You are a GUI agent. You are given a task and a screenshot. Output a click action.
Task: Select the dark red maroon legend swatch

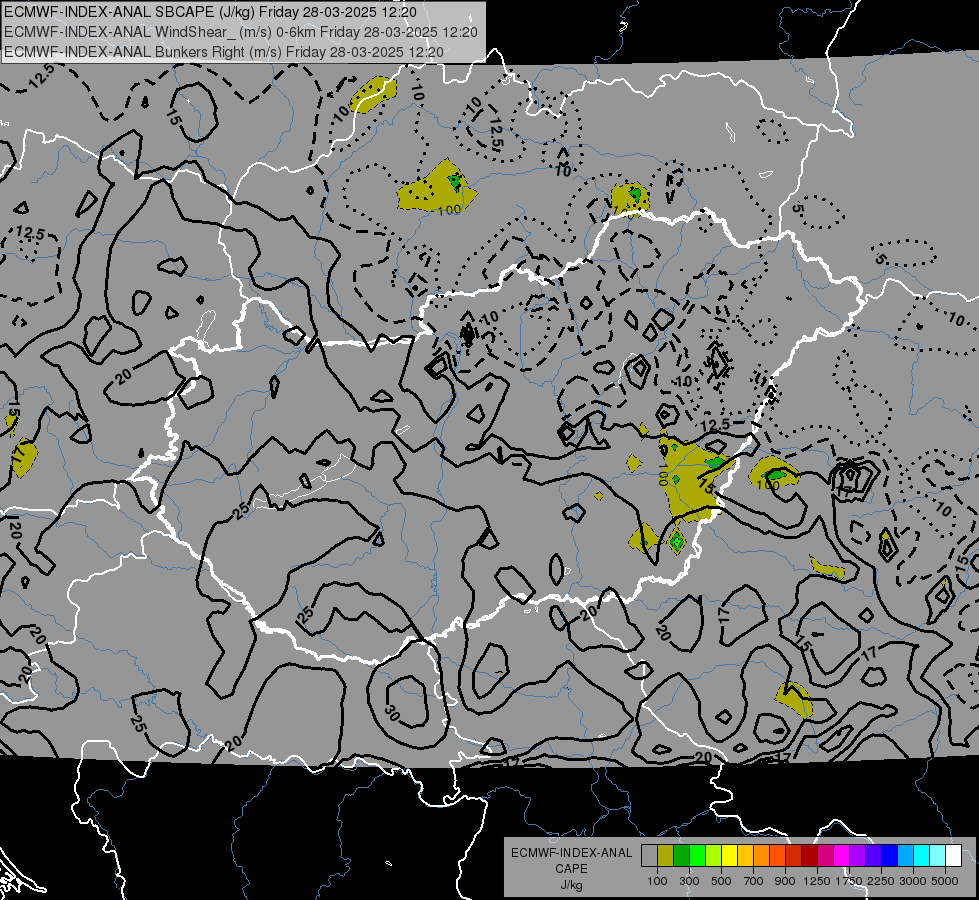(x=810, y=856)
